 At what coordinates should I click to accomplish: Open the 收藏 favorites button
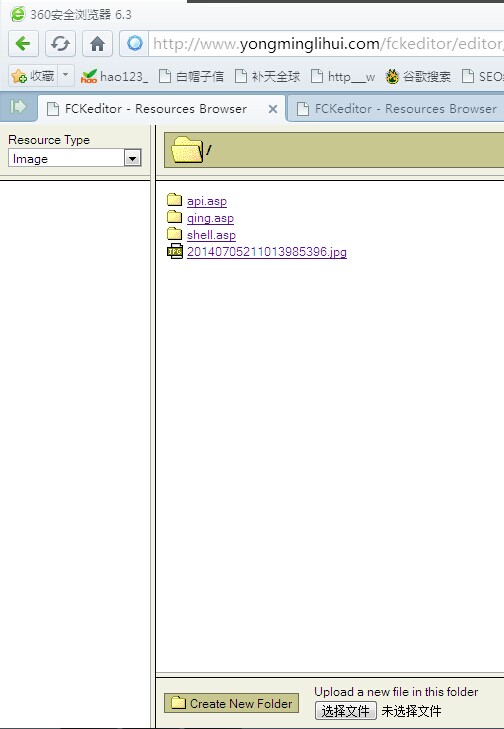(33, 76)
